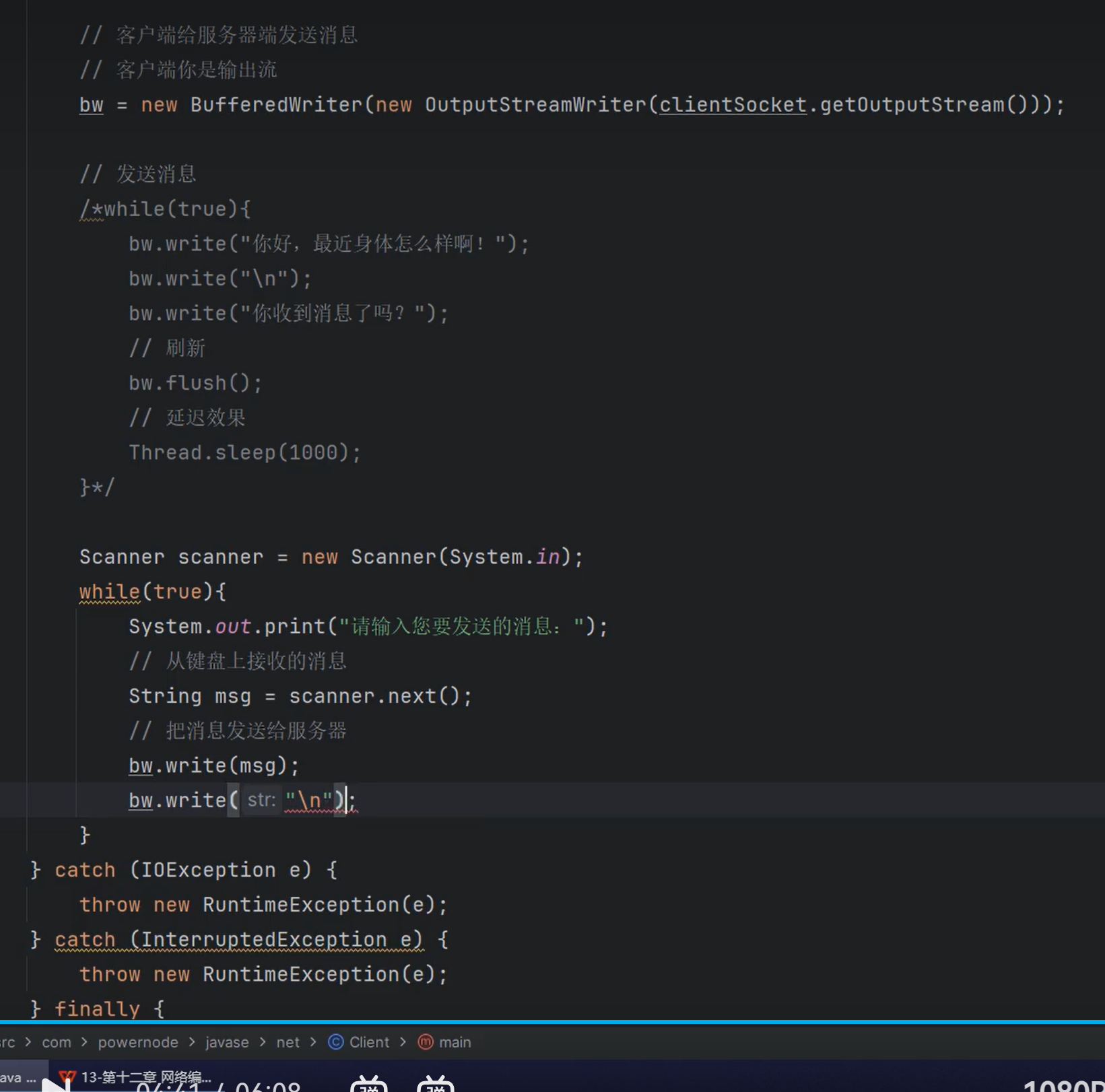Click the main method icon in breadcrumbs
Screen dimensions: 1105x1092
tap(426, 1042)
